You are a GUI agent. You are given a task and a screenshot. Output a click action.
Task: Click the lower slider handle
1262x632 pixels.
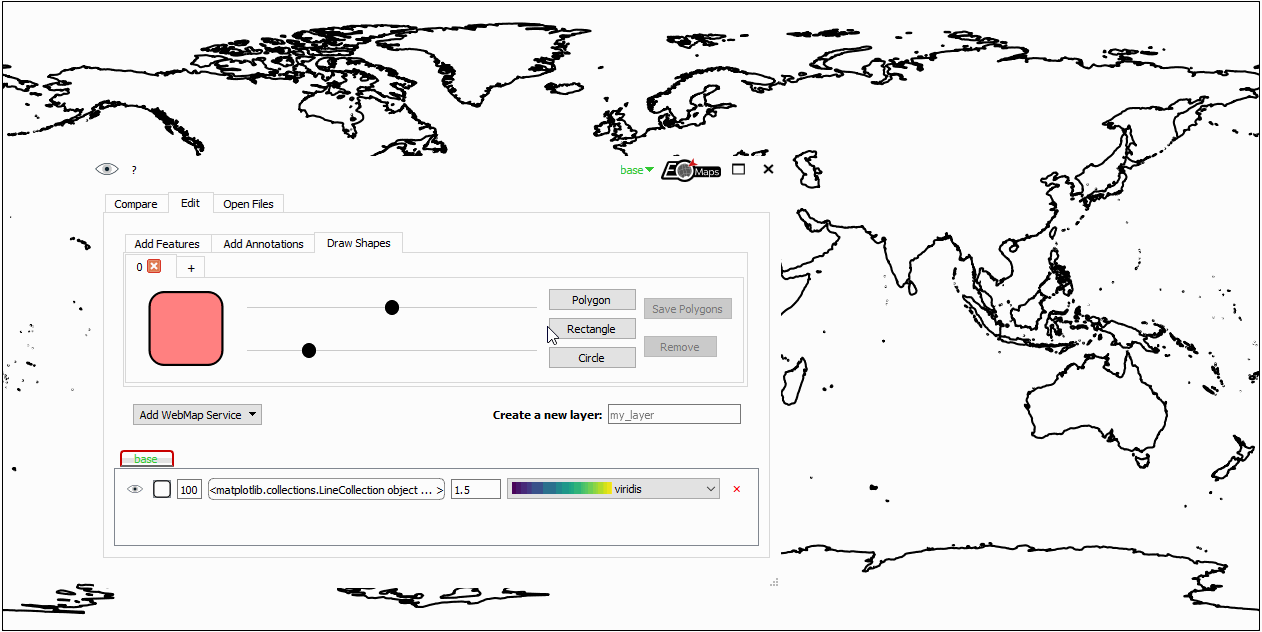(309, 350)
